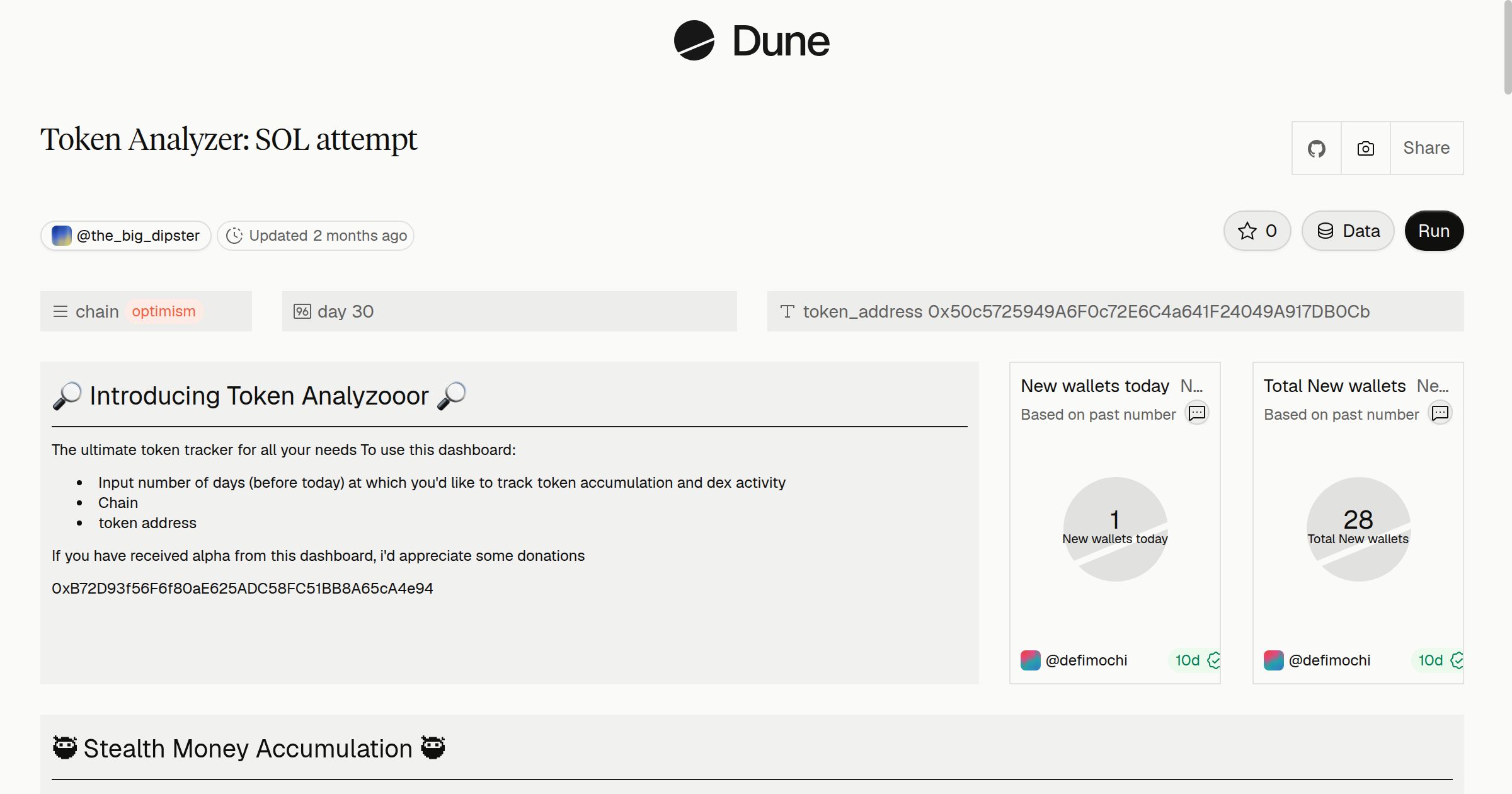The height and width of the screenshot is (794, 1512).
Task: Click the number icon beside day
Action: coord(302,311)
